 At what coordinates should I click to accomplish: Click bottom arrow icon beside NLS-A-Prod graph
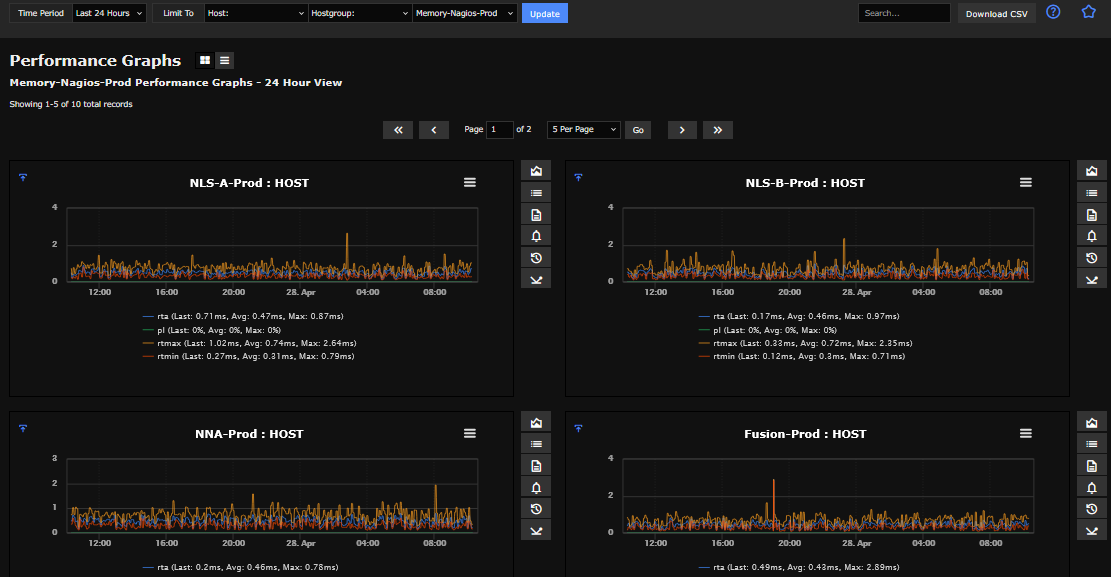[536, 279]
